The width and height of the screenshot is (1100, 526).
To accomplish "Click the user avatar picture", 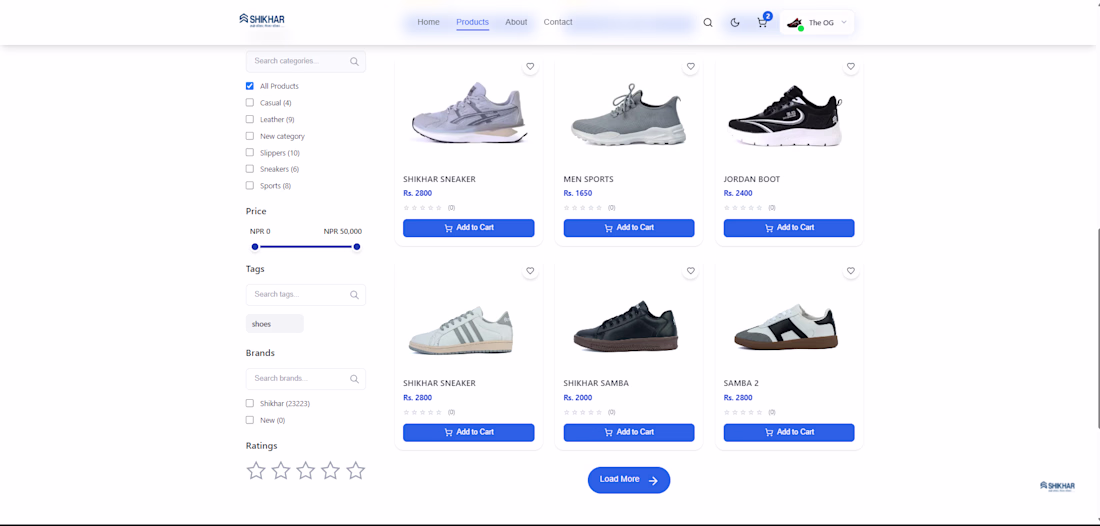I will tap(795, 23).
